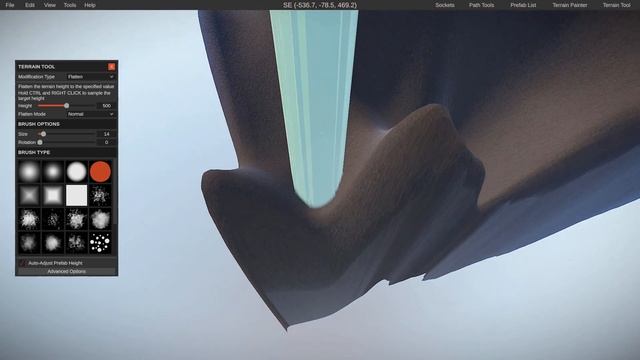Image resolution: width=640 pixels, height=360 pixels.
Task: Adjust the Height slider handle
Action: [67, 106]
